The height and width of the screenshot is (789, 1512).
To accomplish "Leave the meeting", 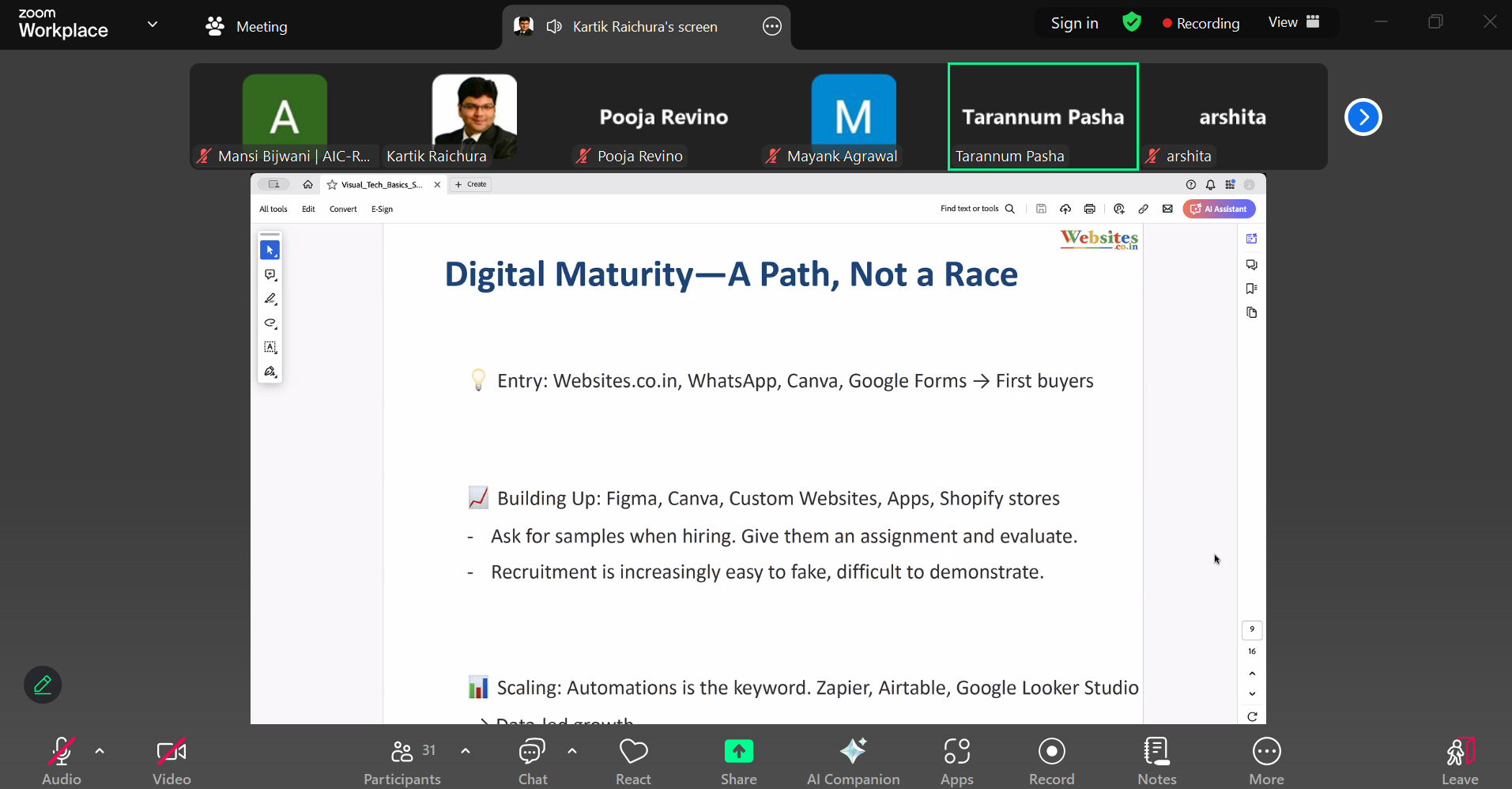I will pyautogui.click(x=1460, y=761).
